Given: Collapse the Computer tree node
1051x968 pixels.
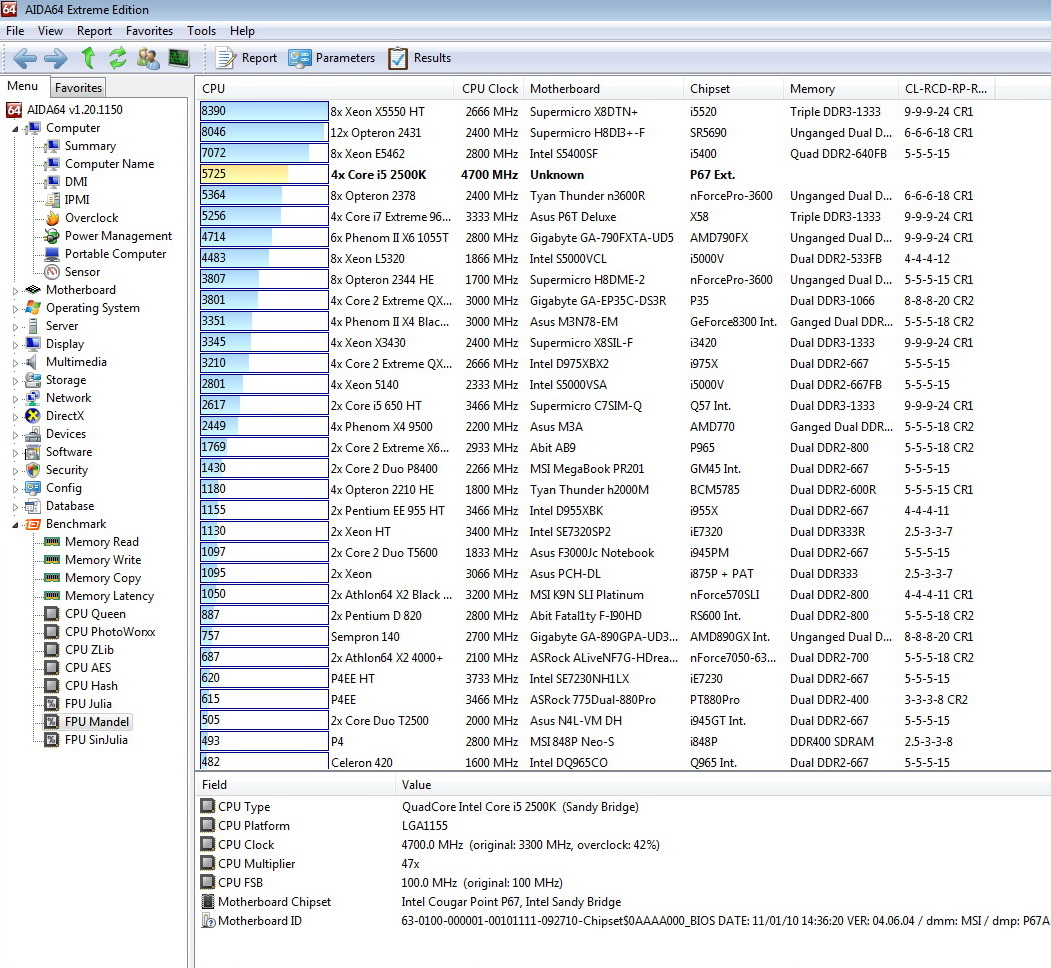Looking at the screenshot, I should [x=15, y=129].
